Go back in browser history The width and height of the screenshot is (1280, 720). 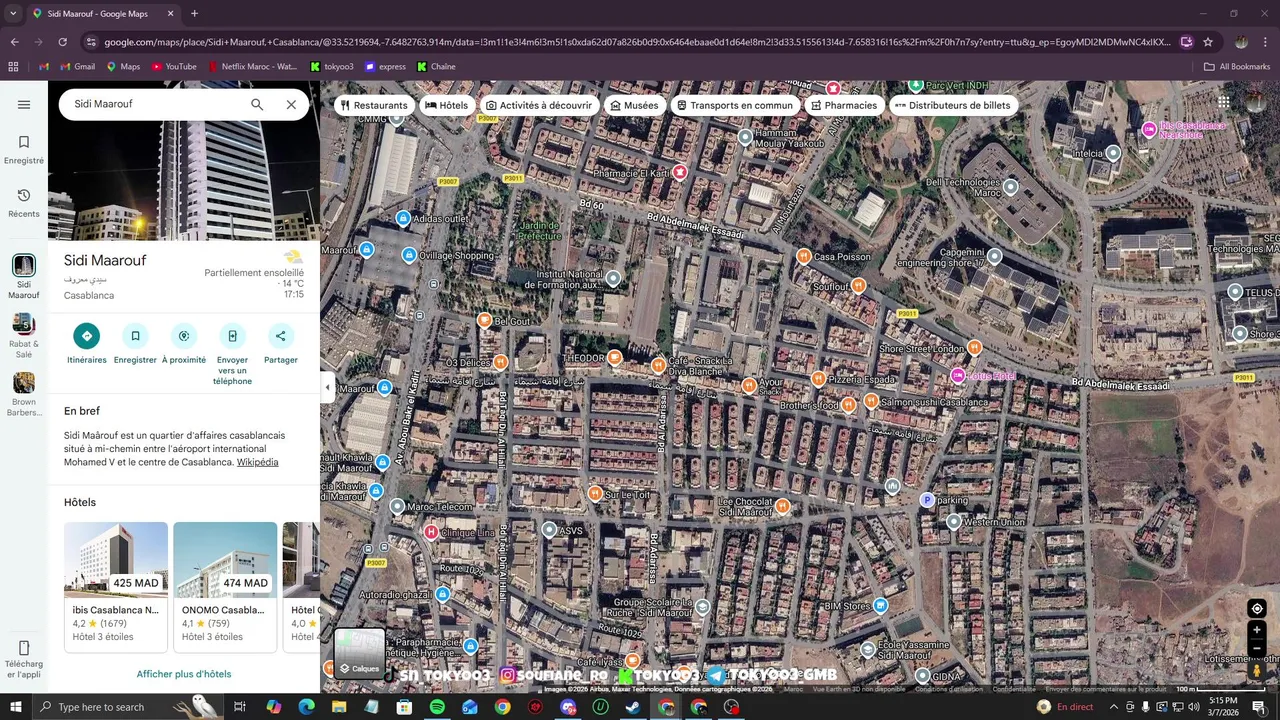click(x=14, y=42)
